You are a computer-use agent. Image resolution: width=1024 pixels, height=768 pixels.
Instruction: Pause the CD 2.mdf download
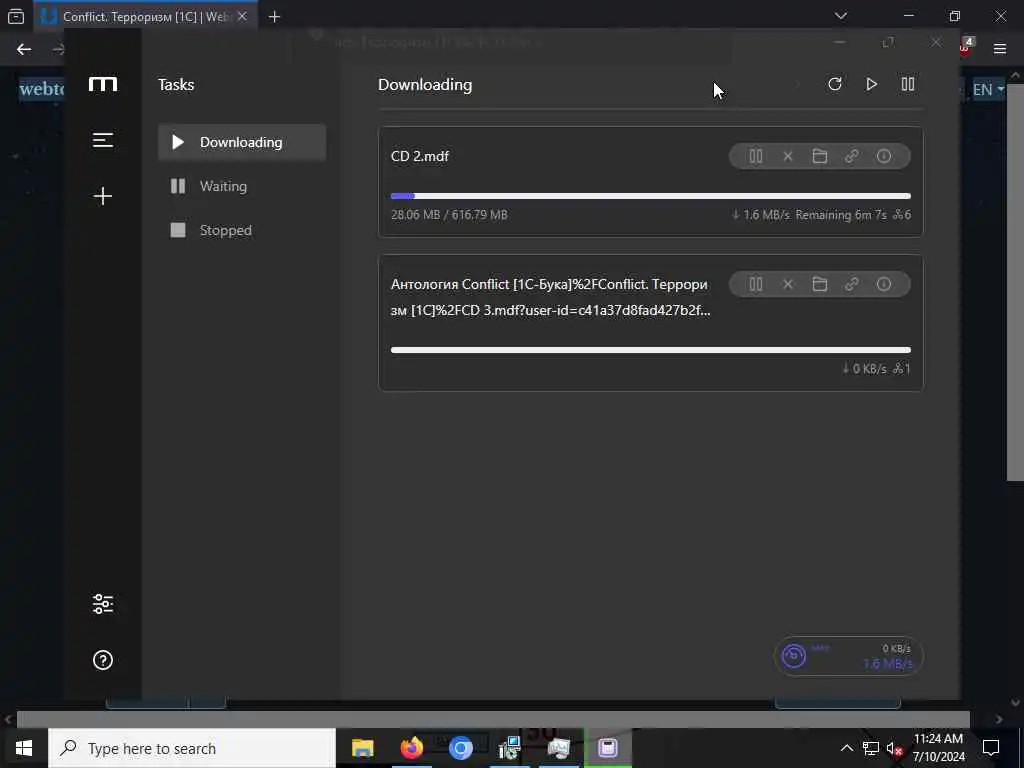coord(756,156)
